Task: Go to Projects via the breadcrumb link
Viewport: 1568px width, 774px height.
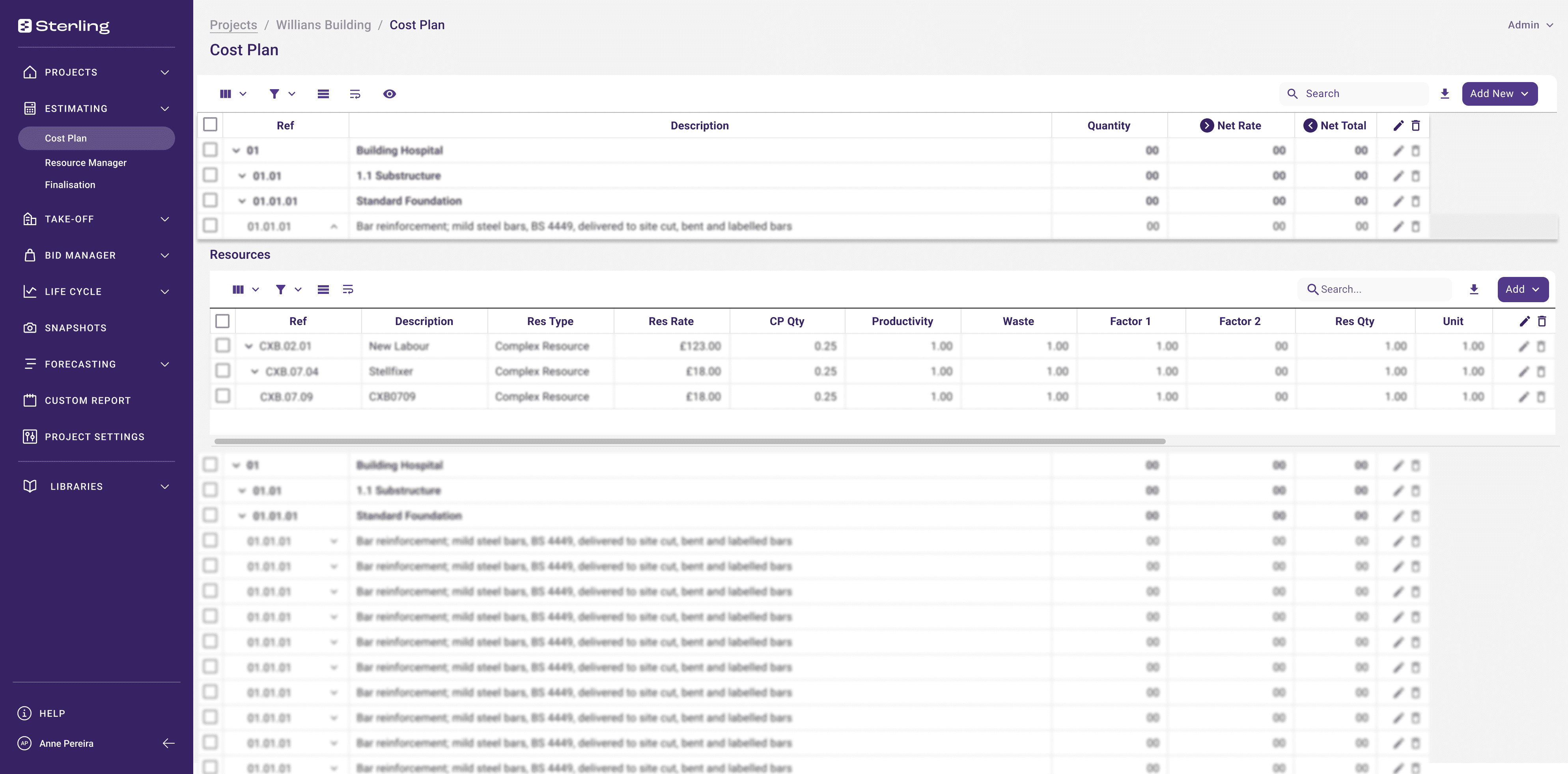Action: [x=233, y=25]
